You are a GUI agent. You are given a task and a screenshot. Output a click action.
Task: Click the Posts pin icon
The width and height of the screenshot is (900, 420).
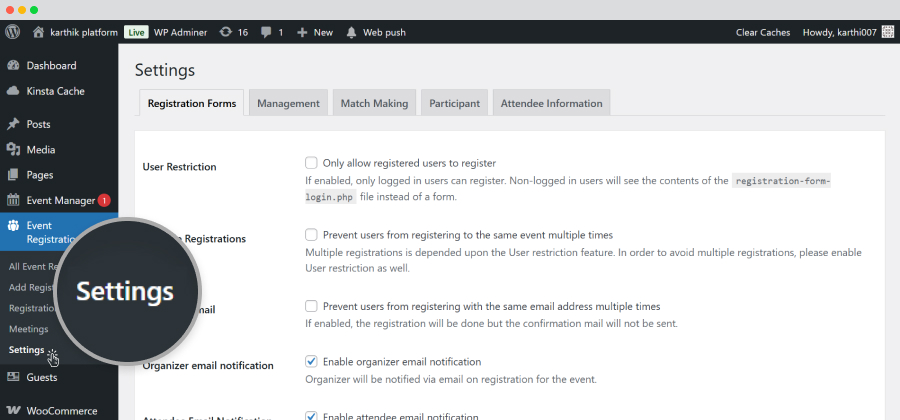(13, 125)
